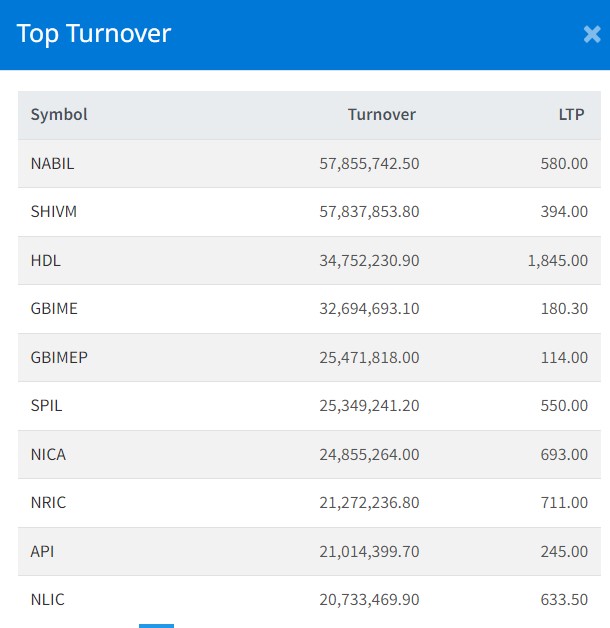This screenshot has height=628, width=610.
Task: Open the GBIME symbol entry
Action: coord(54,309)
